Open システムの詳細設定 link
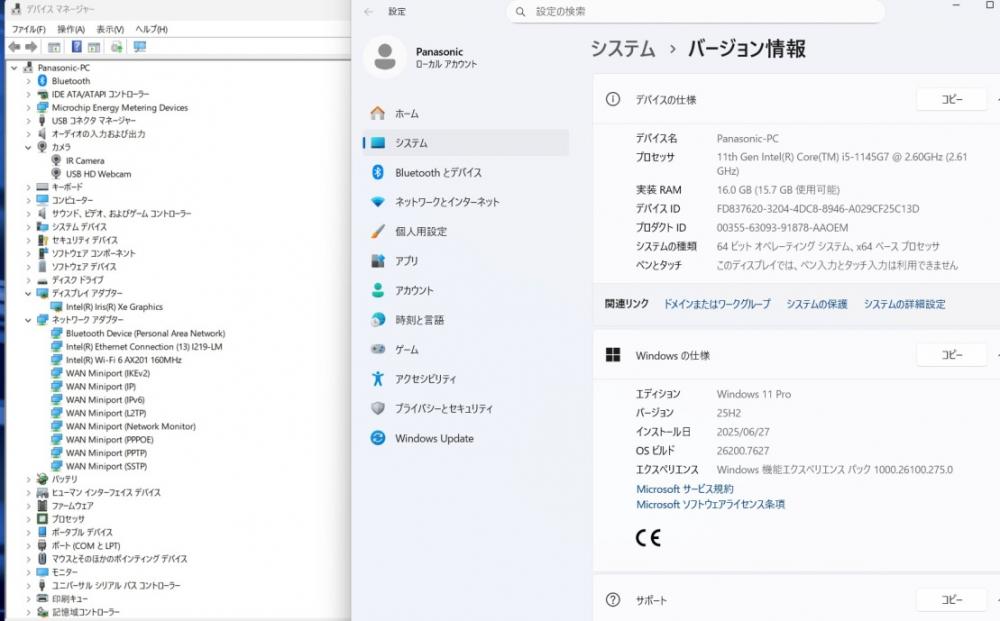Screen dimensions: 1000x621 point(904,304)
